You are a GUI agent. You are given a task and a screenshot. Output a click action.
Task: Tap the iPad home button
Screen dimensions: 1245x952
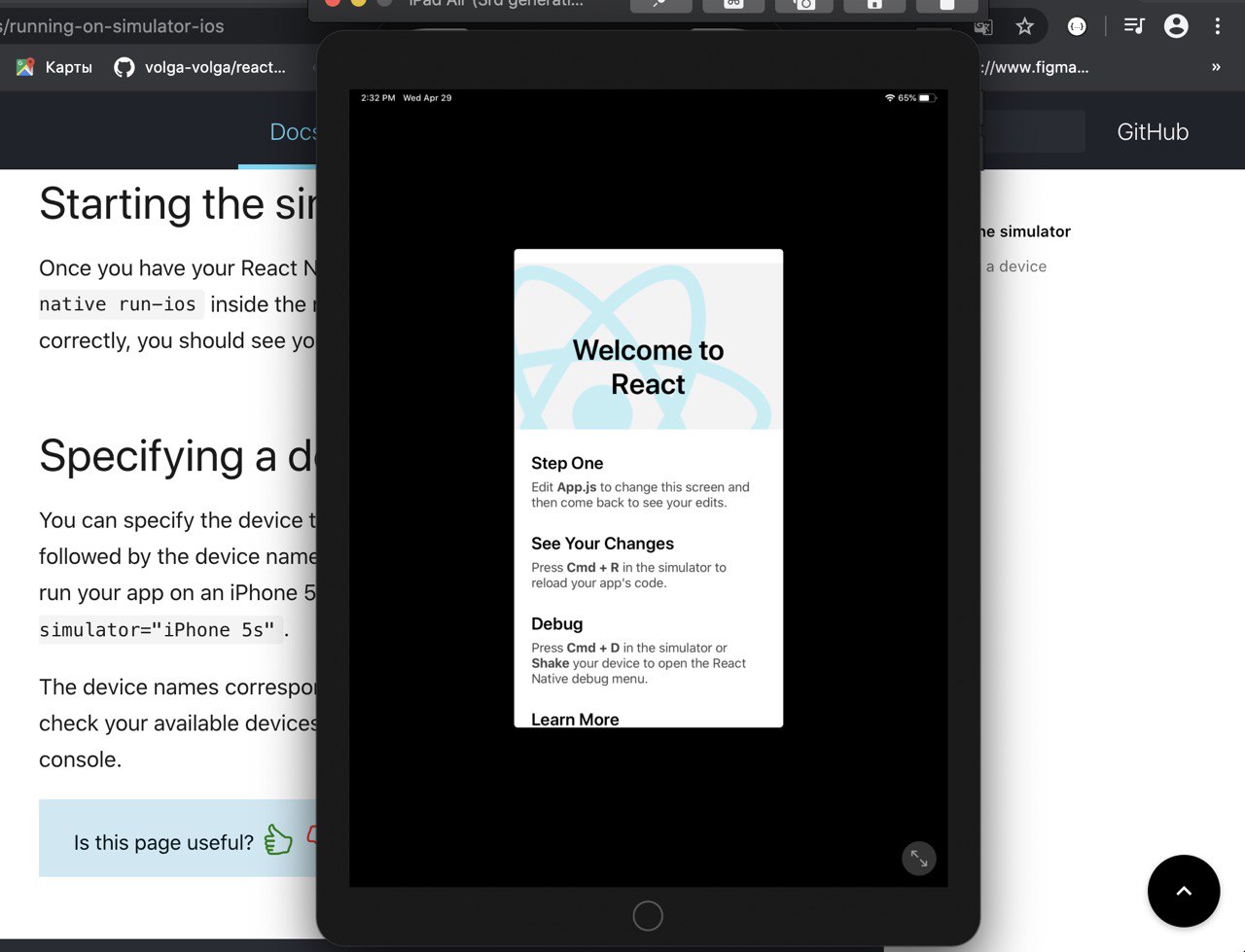[648, 916]
